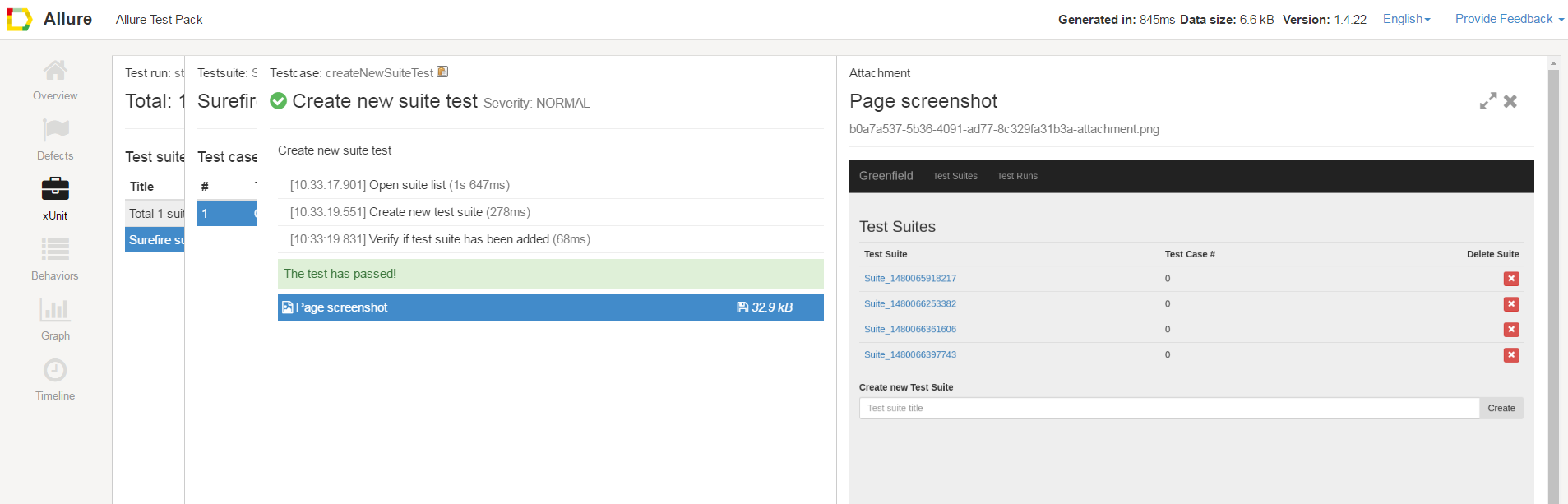Open the Timeline clock icon
The height and width of the screenshot is (504, 1568).
pos(55,370)
